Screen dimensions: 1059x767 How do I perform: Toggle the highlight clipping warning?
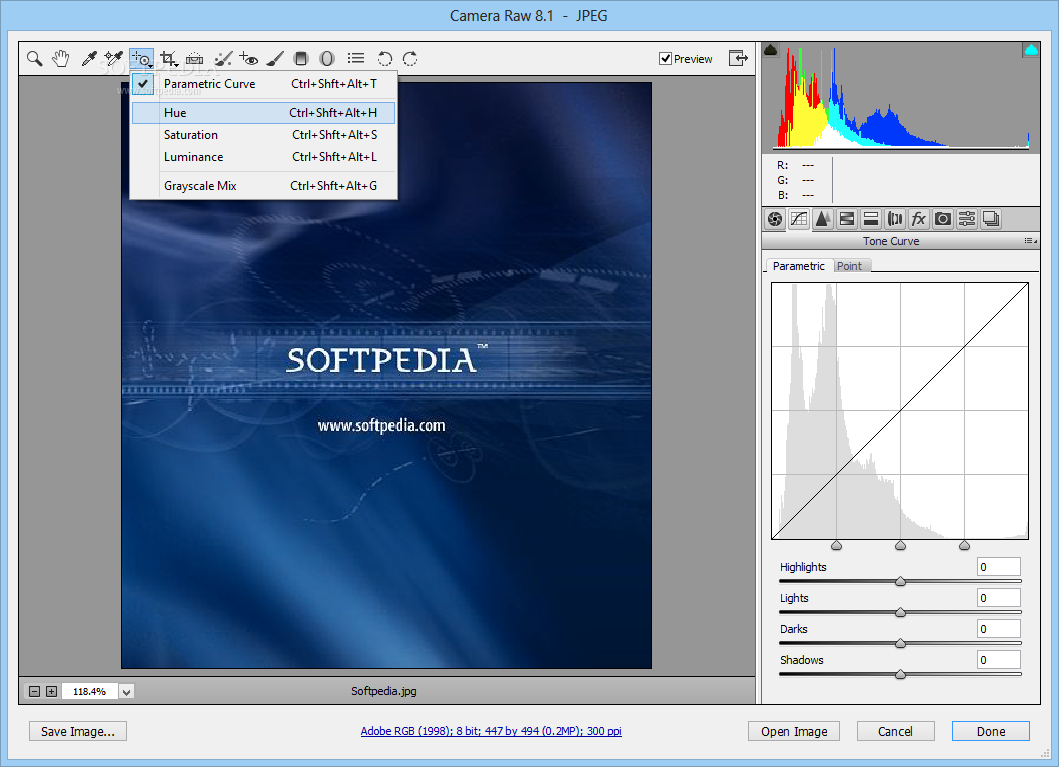click(x=1030, y=50)
